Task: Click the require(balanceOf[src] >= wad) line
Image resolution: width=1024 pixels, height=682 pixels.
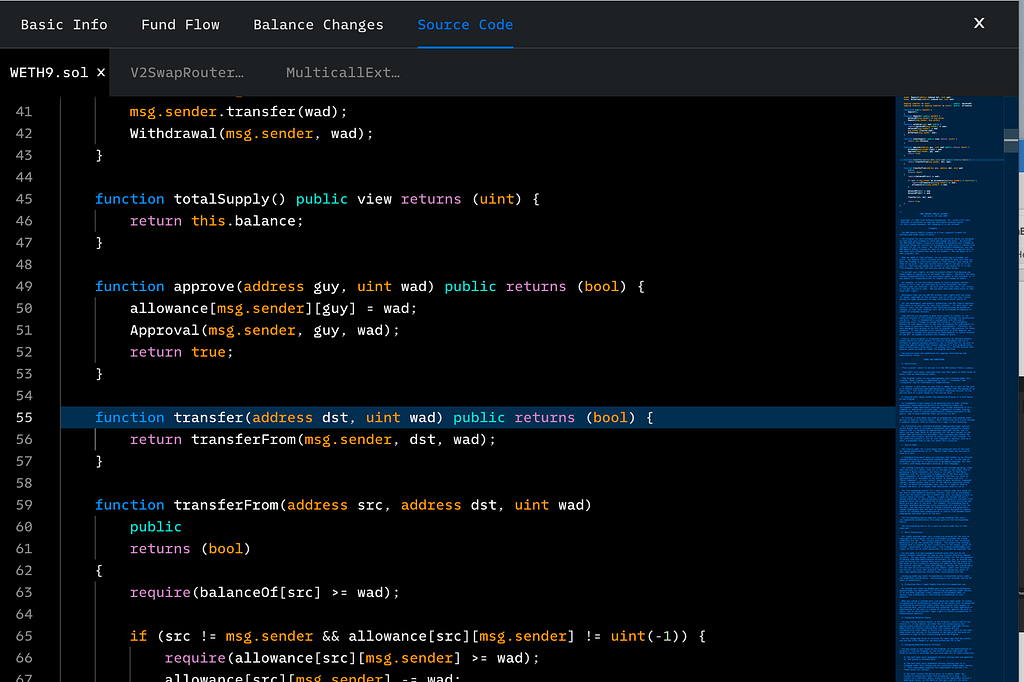Action: (x=264, y=593)
